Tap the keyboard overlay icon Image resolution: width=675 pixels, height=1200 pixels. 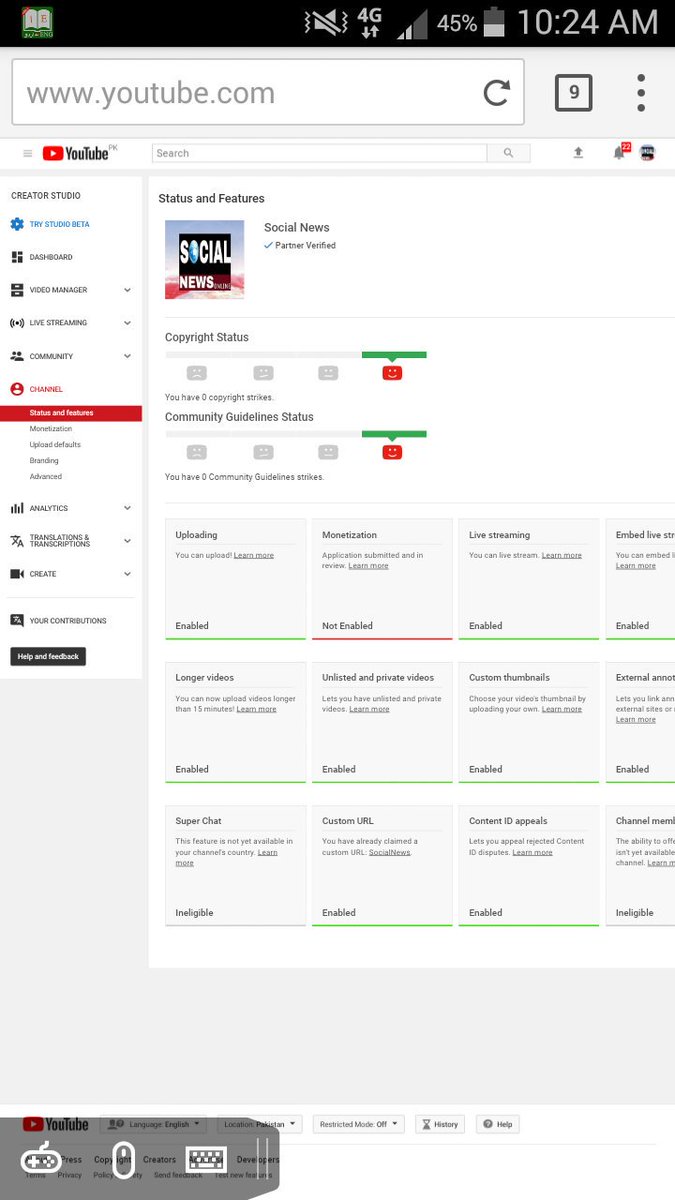(206, 1159)
